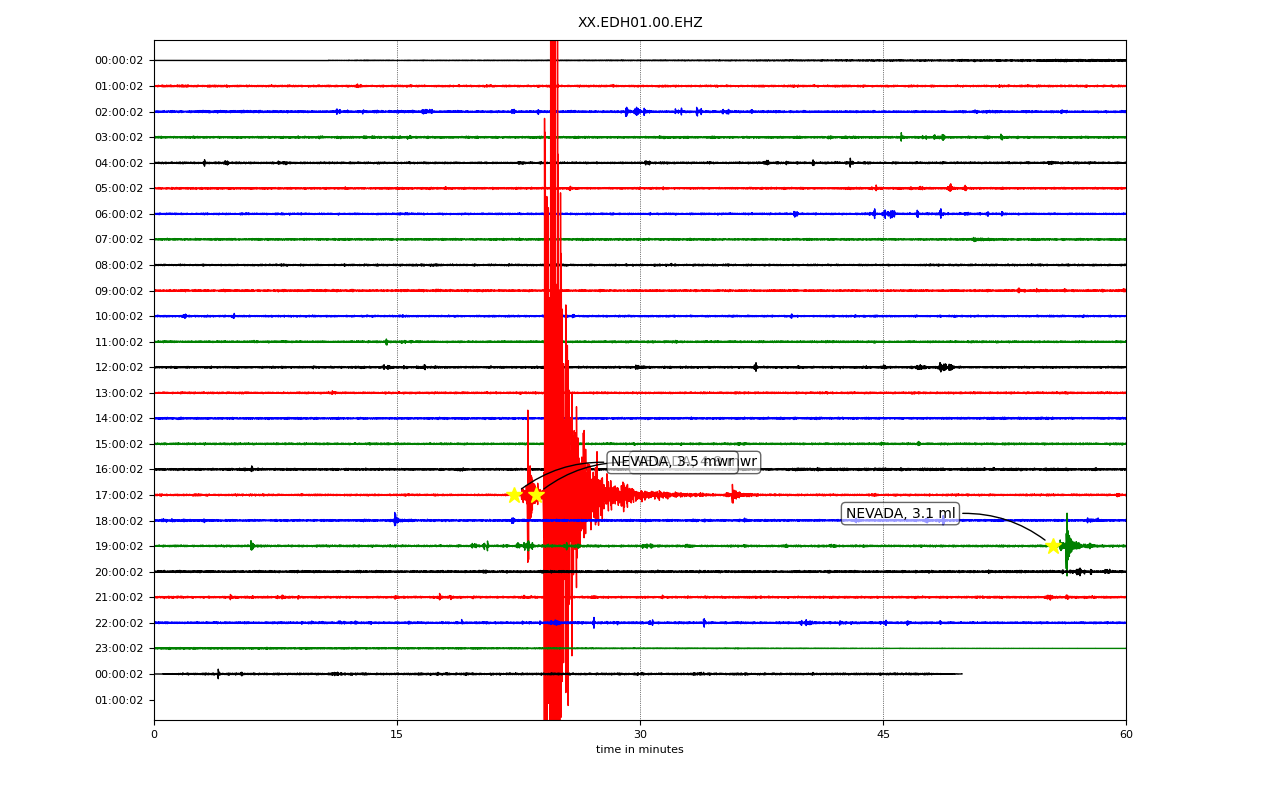Select the 22:00:02 trace label
Screen dimensions: 1280x800
click(x=119, y=623)
